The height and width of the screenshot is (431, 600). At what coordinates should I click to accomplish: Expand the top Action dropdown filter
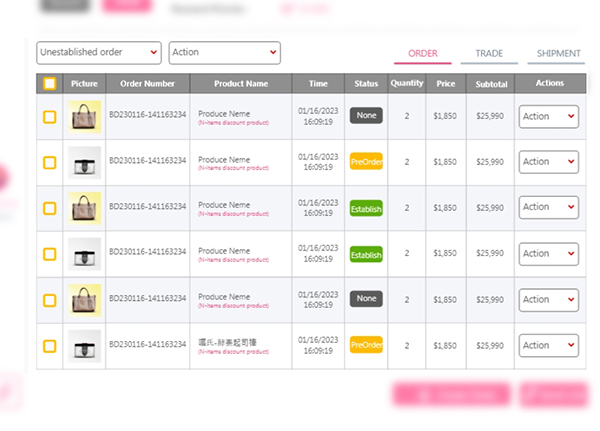point(224,52)
